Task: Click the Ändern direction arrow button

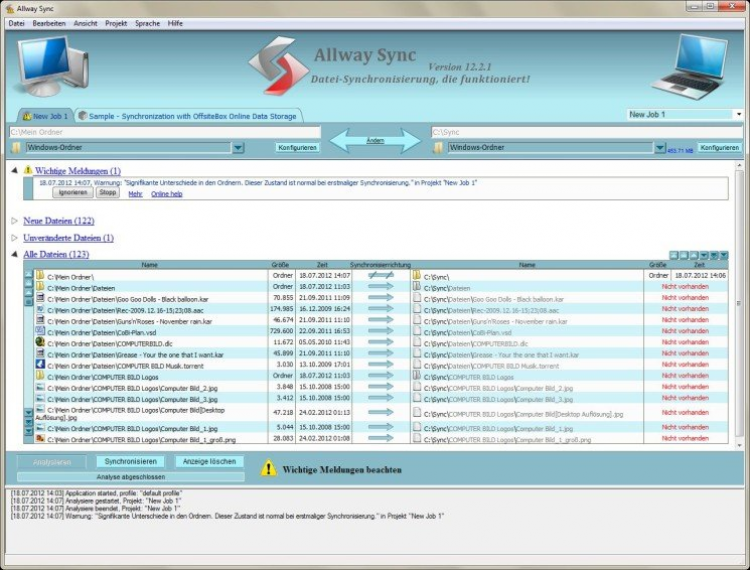Action: point(375,141)
